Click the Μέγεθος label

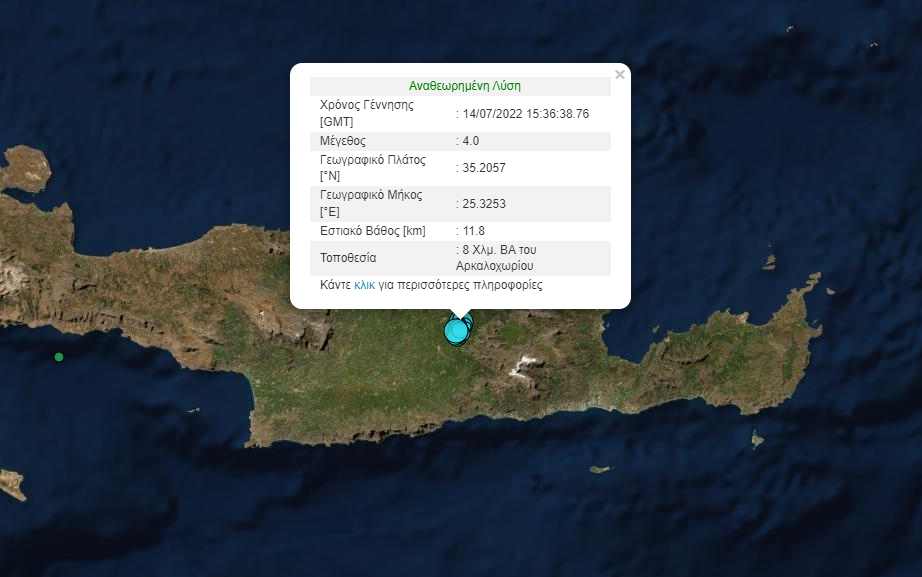pyautogui.click(x=343, y=141)
